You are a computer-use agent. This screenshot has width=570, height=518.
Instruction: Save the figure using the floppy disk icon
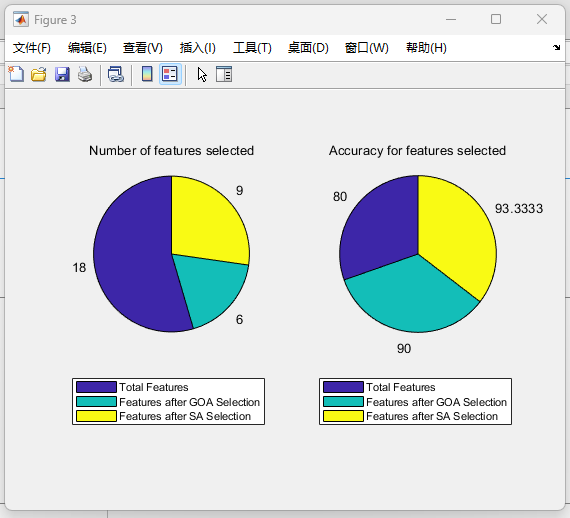62,74
